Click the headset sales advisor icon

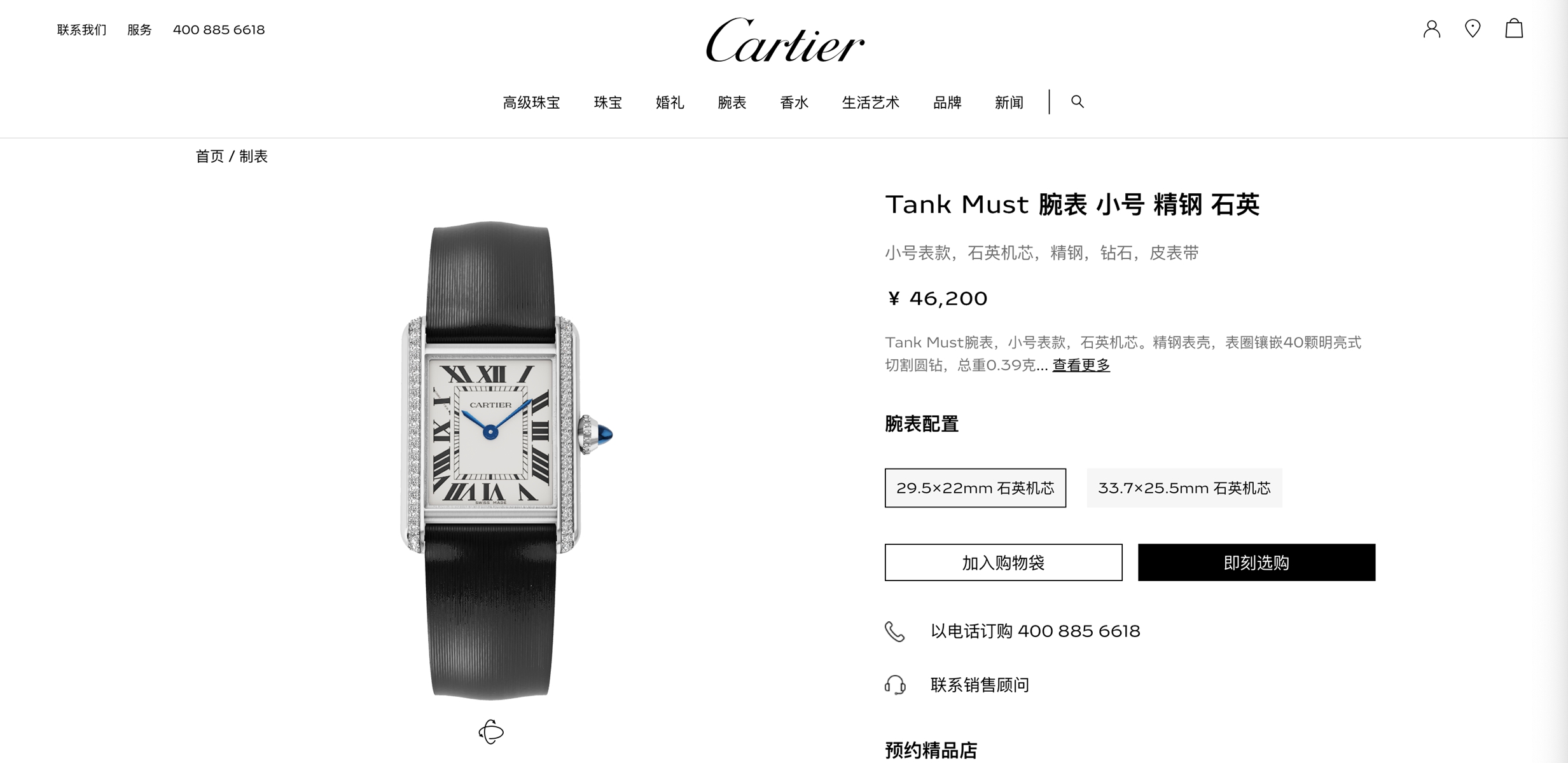pos(895,685)
